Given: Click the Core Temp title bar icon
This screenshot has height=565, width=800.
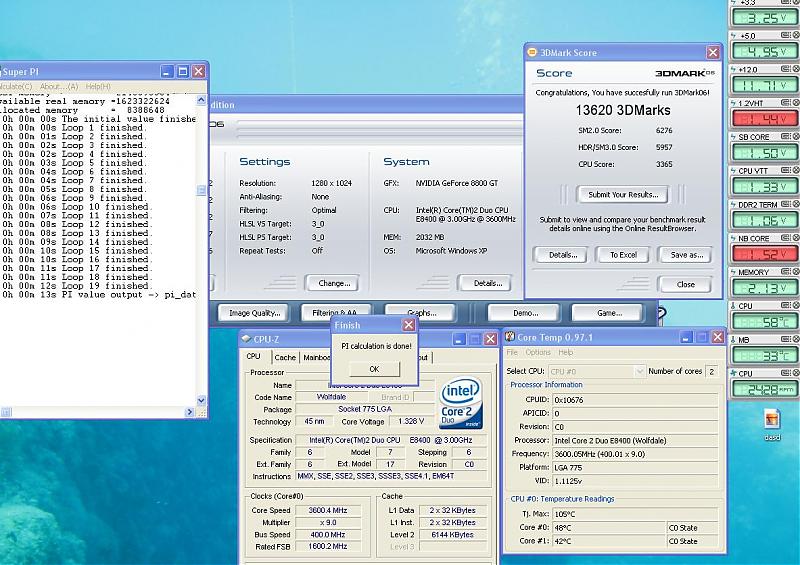Looking at the screenshot, I should (510, 337).
